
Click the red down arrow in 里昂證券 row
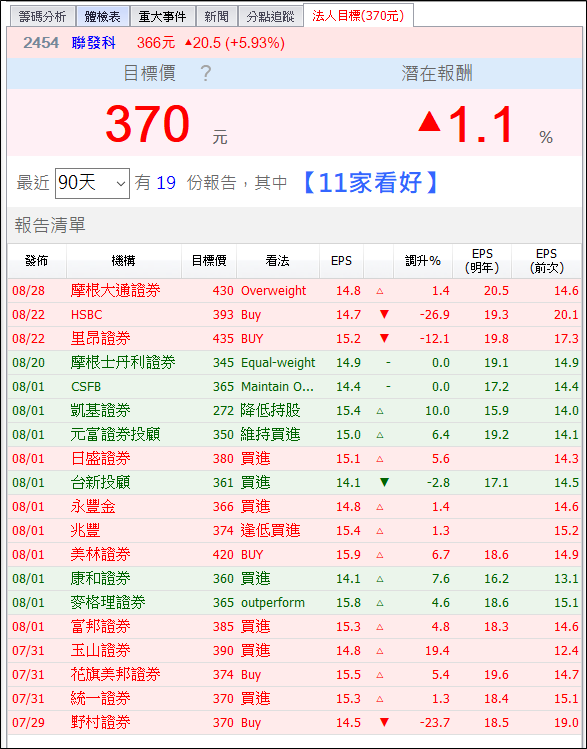384,338
